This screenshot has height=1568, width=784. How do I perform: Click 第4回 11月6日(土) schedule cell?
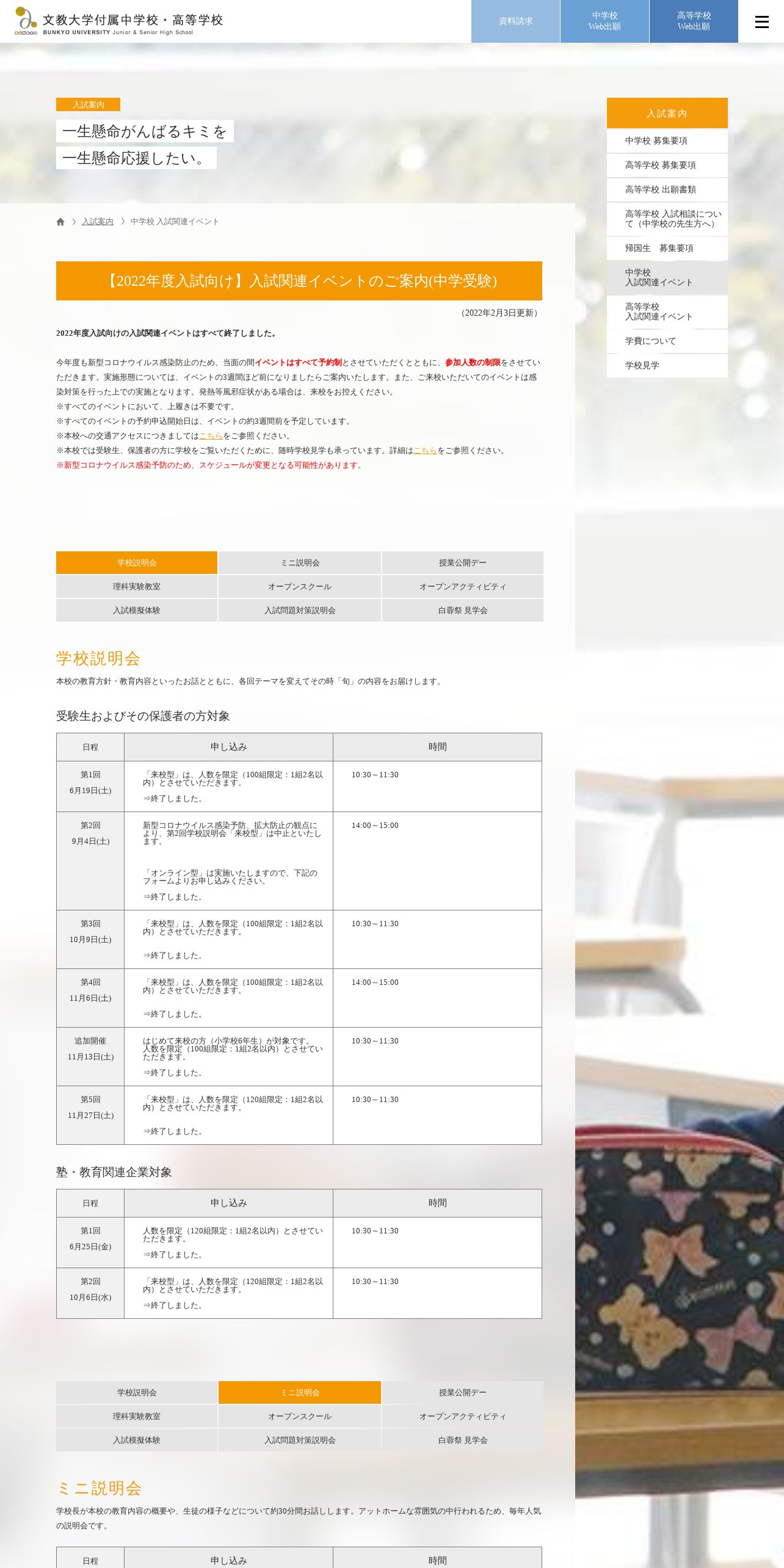(x=90, y=998)
